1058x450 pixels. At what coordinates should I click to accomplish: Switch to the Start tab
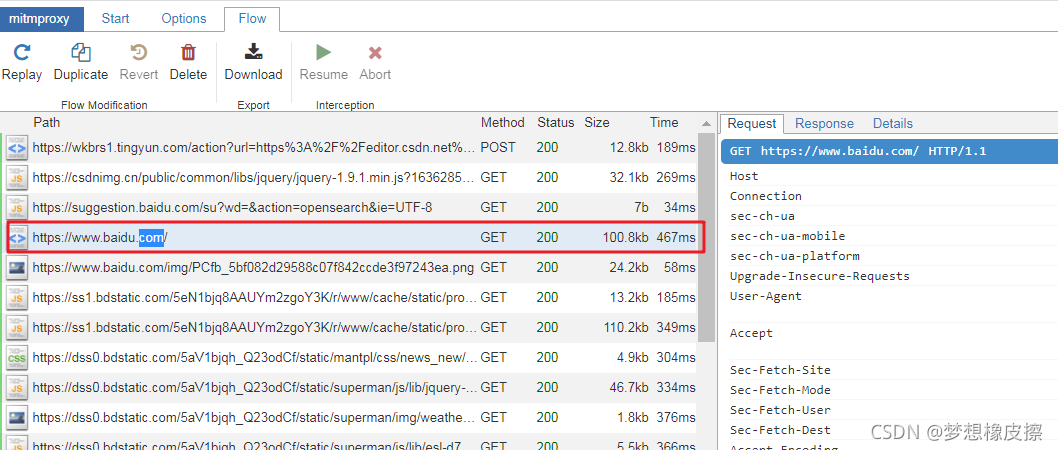(x=115, y=19)
